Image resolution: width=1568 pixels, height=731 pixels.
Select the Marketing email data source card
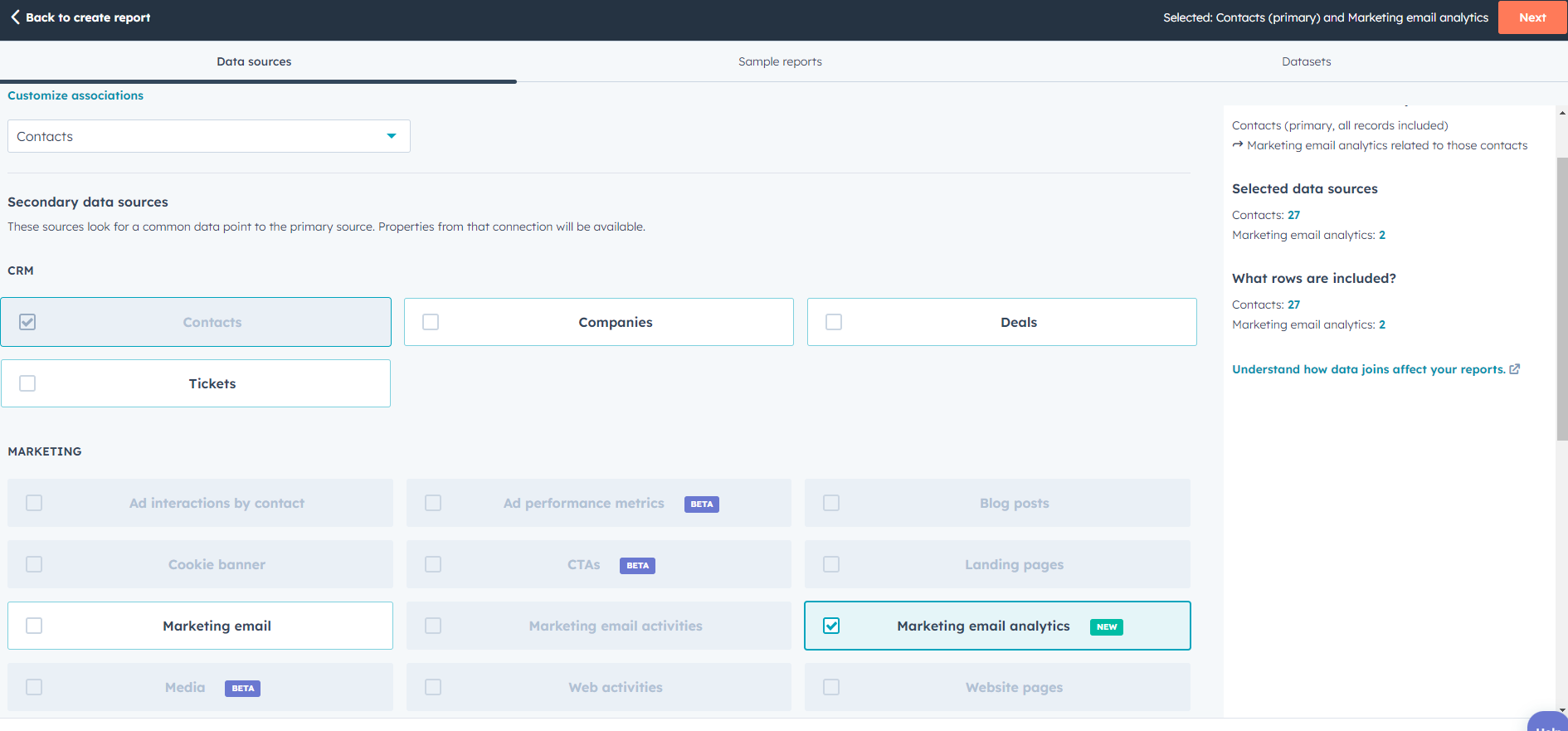pos(200,626)
